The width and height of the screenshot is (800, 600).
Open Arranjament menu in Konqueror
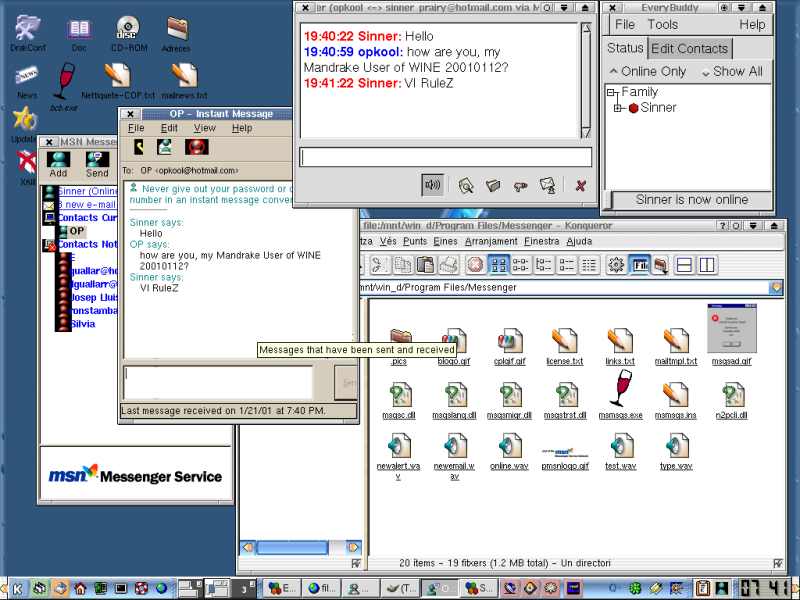tap(491, 241)
